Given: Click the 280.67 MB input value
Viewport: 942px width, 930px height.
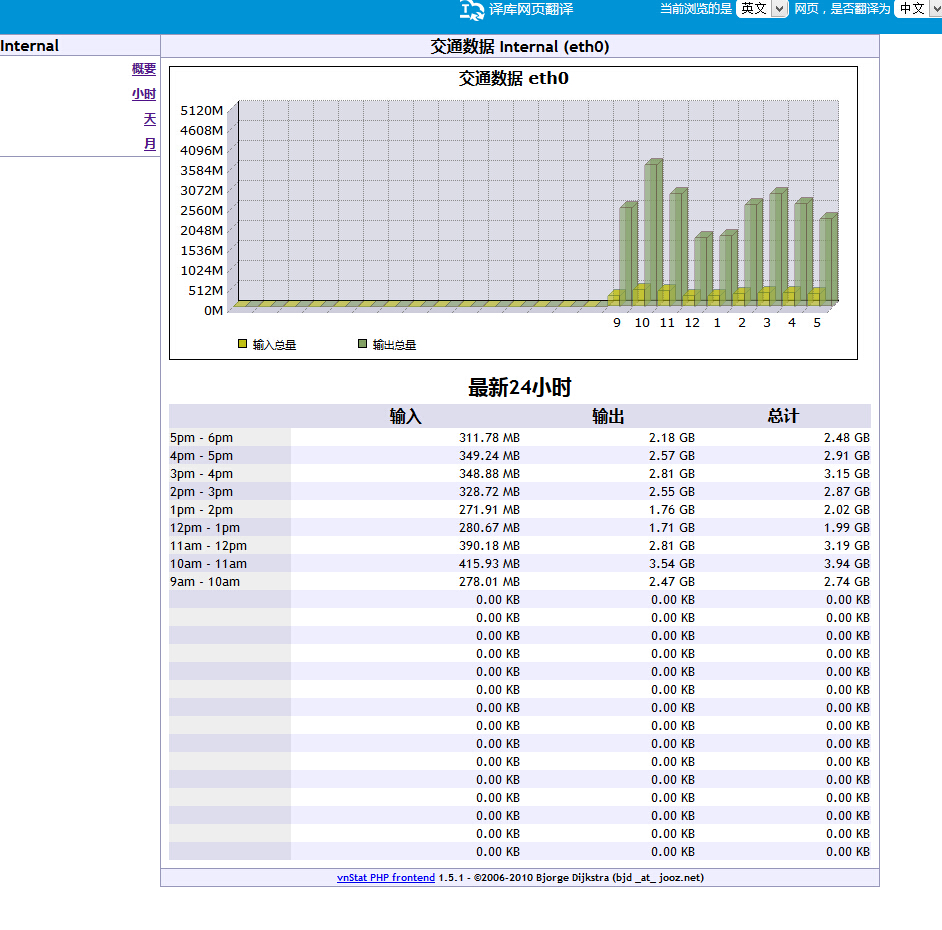Looking at the screenshot, I should point(490,527).
